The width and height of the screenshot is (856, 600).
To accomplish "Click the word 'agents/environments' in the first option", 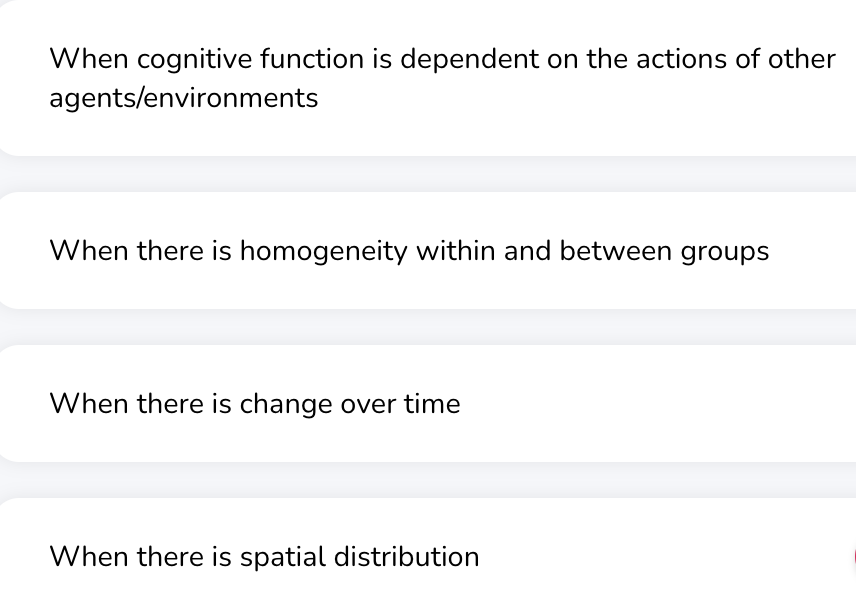I will [184, 98].
